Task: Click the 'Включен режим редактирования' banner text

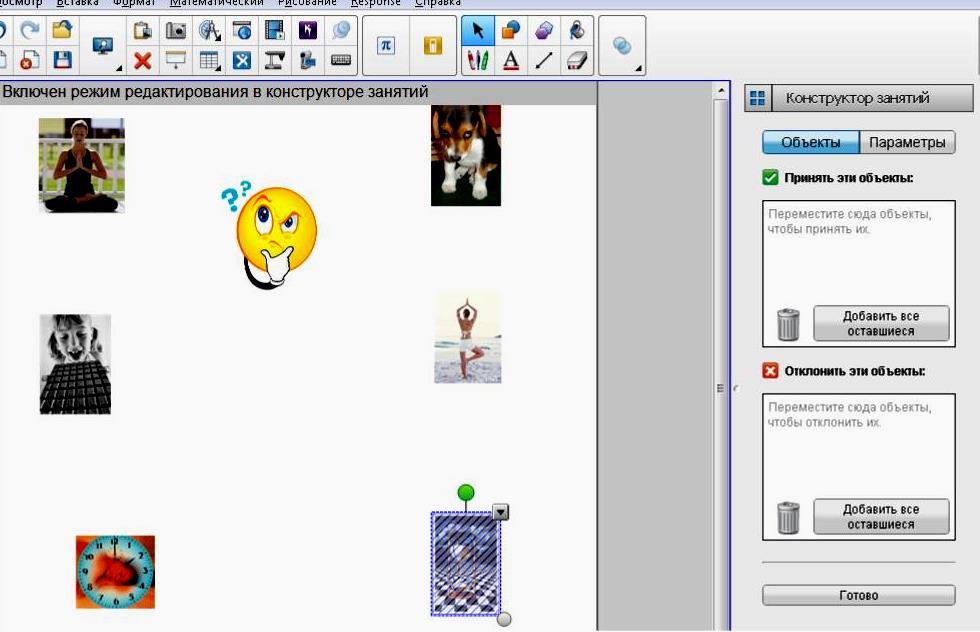Action: 216,92
